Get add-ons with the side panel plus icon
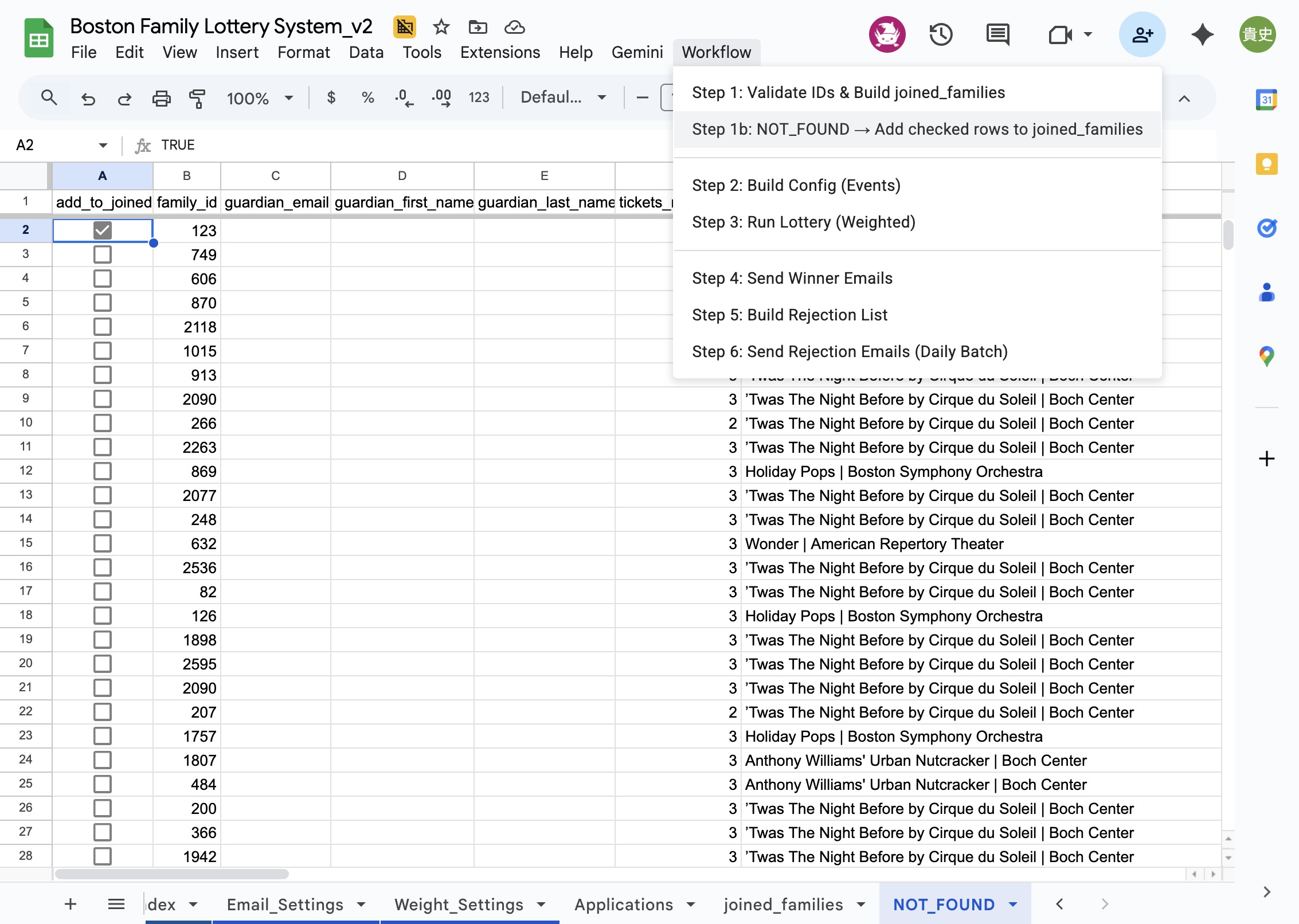1299x924 pixels. point(1266,459)
